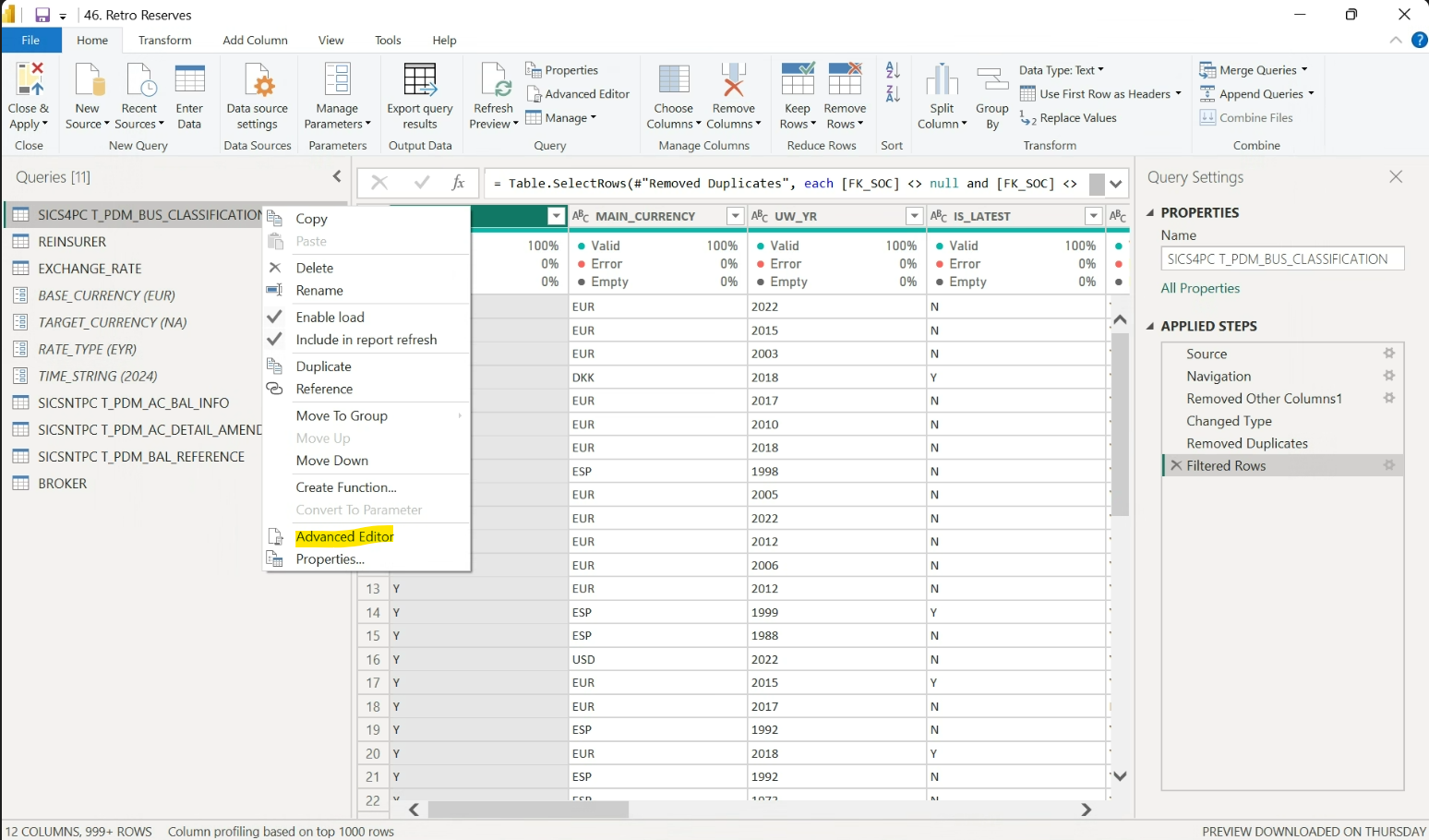
Task: Select the Removed Duplicates applied step
Action: 1246,443
